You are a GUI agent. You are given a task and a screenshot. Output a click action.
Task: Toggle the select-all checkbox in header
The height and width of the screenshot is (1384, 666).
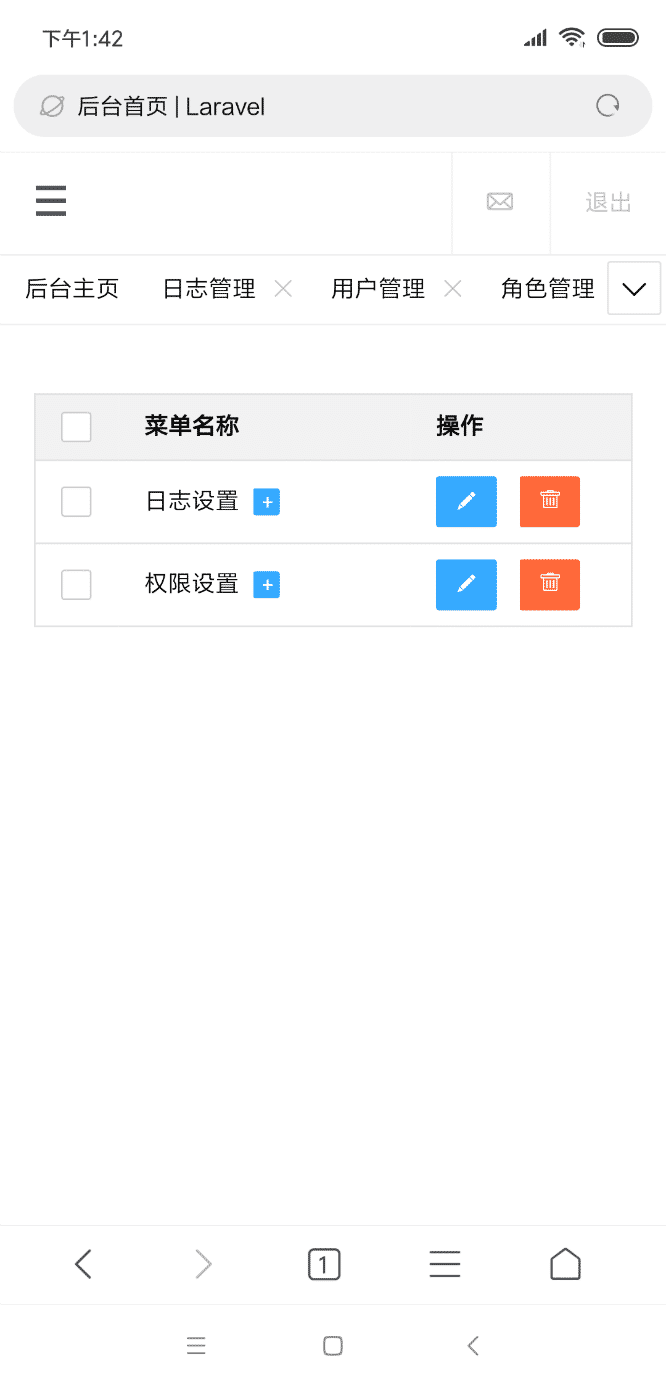(76, 427)
